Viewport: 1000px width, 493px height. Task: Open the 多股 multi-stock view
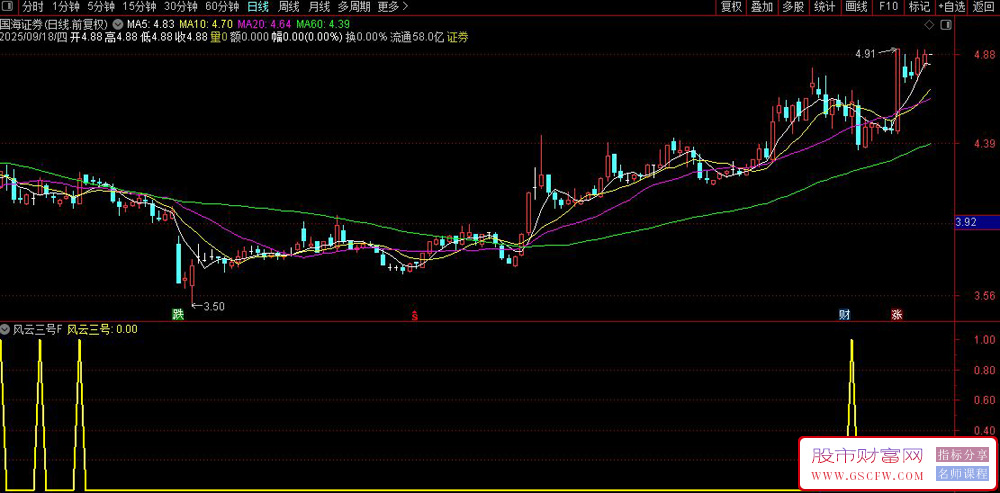793,7
